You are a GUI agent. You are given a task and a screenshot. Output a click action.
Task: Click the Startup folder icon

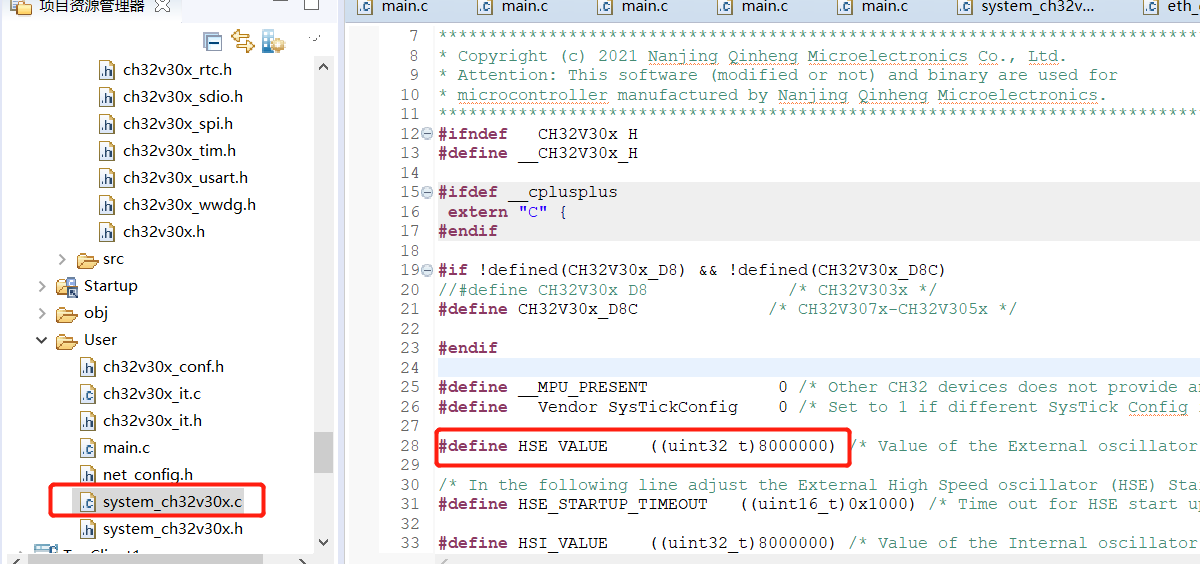pyautogui.click(x=68, y=286)
